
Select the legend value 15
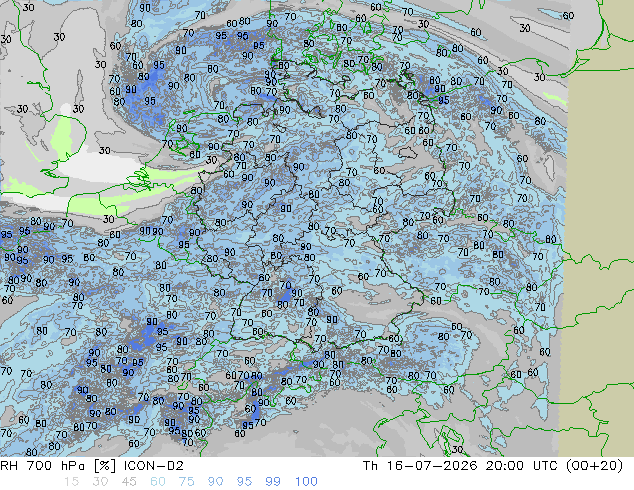click(x=71, y=482)
